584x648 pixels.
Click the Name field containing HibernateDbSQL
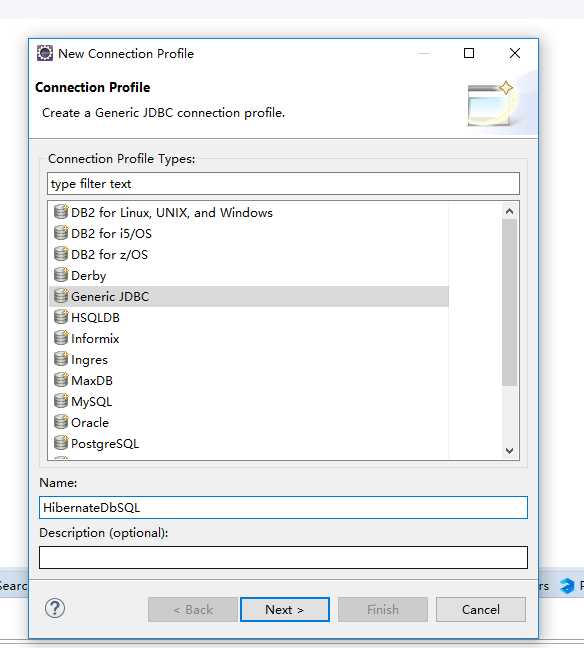pos(283,507)
